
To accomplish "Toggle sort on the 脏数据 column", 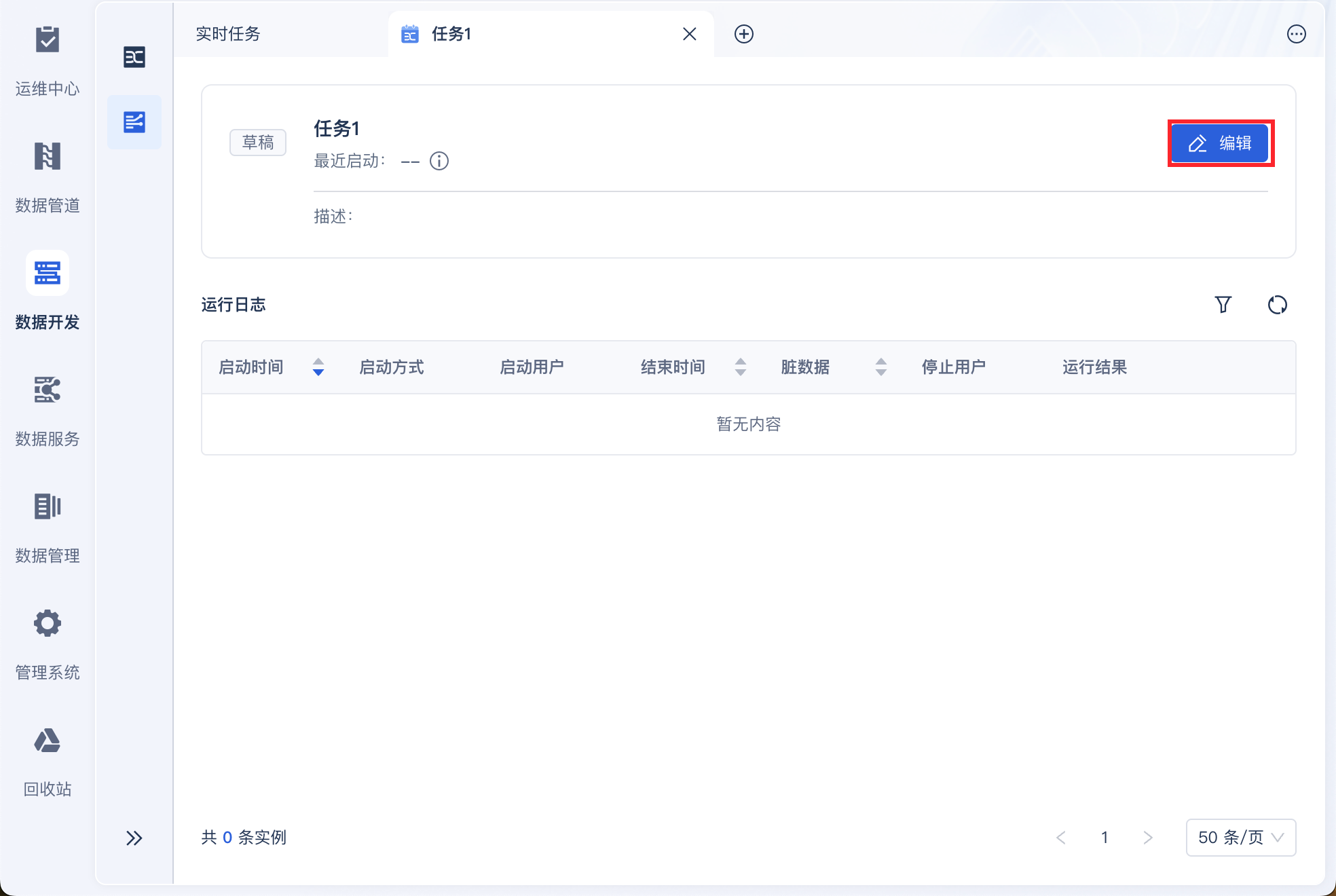I will [880, 367].
